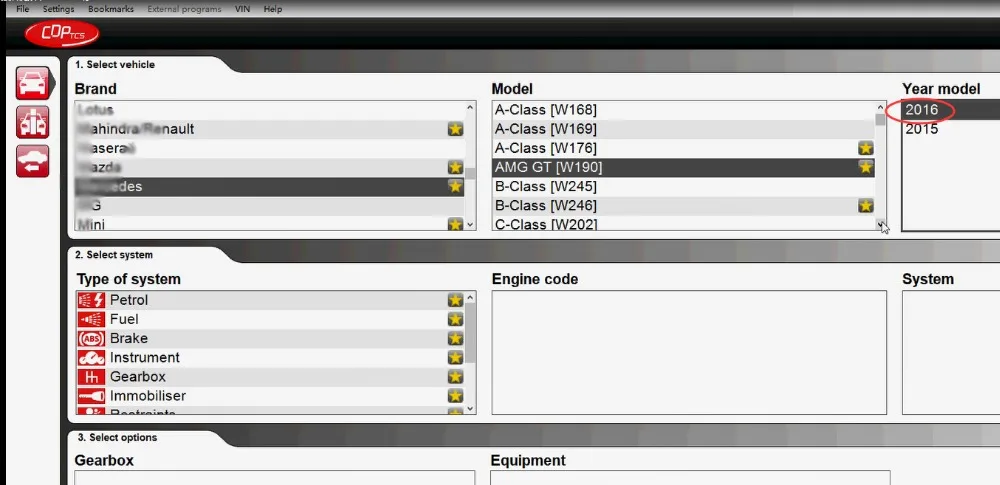Select Mercedes in the Brand list
Image resolution: width=1000 pixels, height=485 pixels.
pos(270,186)
